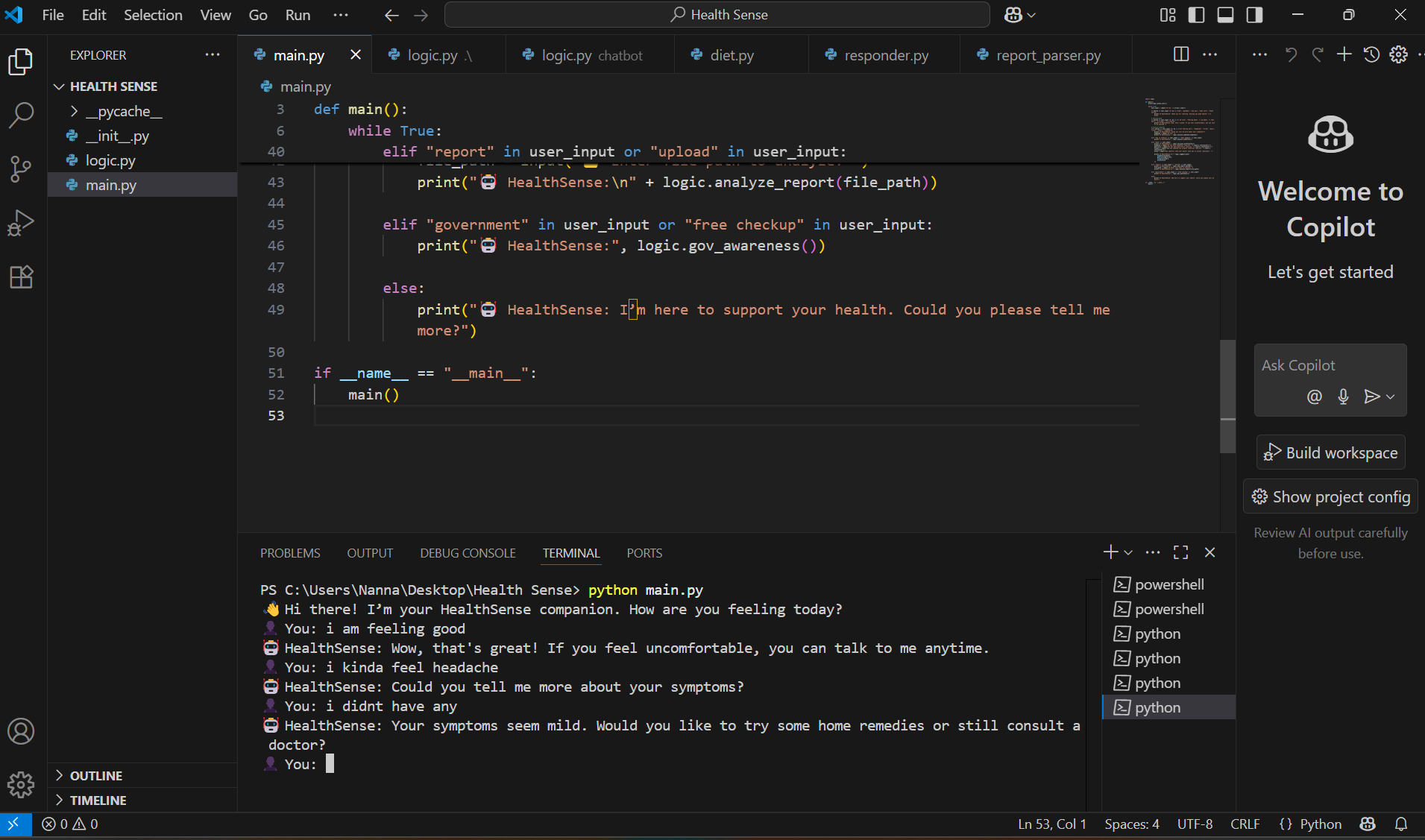Image resolution: width=1425 pixels, height=840 pixels.
Task: Open the notifications bell in status bar
Action: (x=1401, y=824)
